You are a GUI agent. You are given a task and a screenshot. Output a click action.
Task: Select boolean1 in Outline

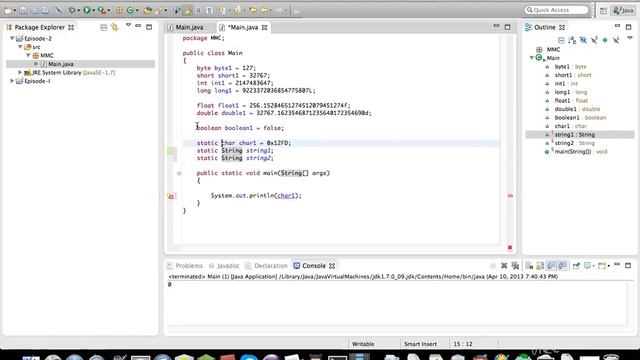click(580, 118)
